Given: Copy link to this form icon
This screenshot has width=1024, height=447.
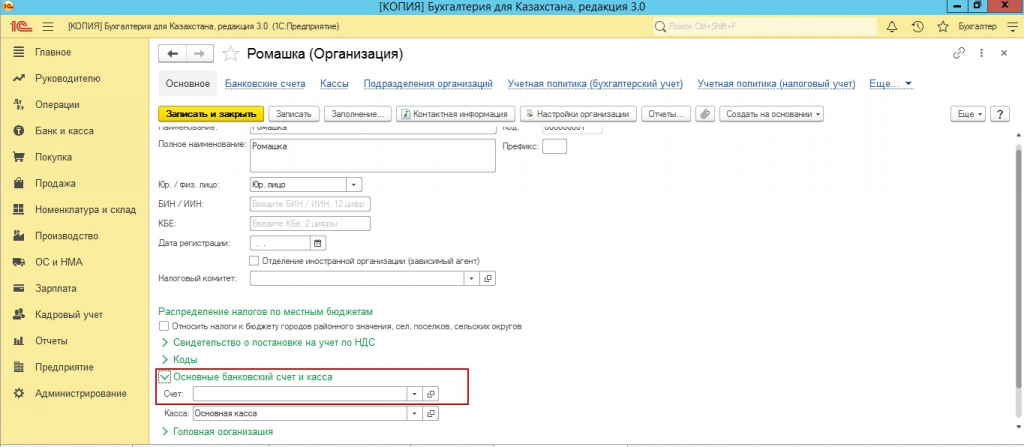Looking at the screenshot, I should coord(959,54).
